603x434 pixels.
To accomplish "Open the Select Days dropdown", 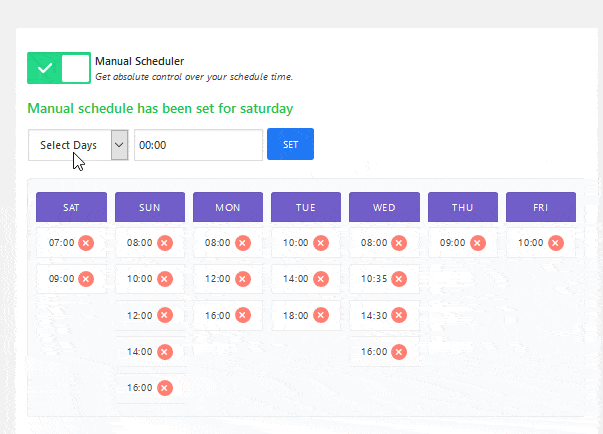I will (x=78, y=145).
